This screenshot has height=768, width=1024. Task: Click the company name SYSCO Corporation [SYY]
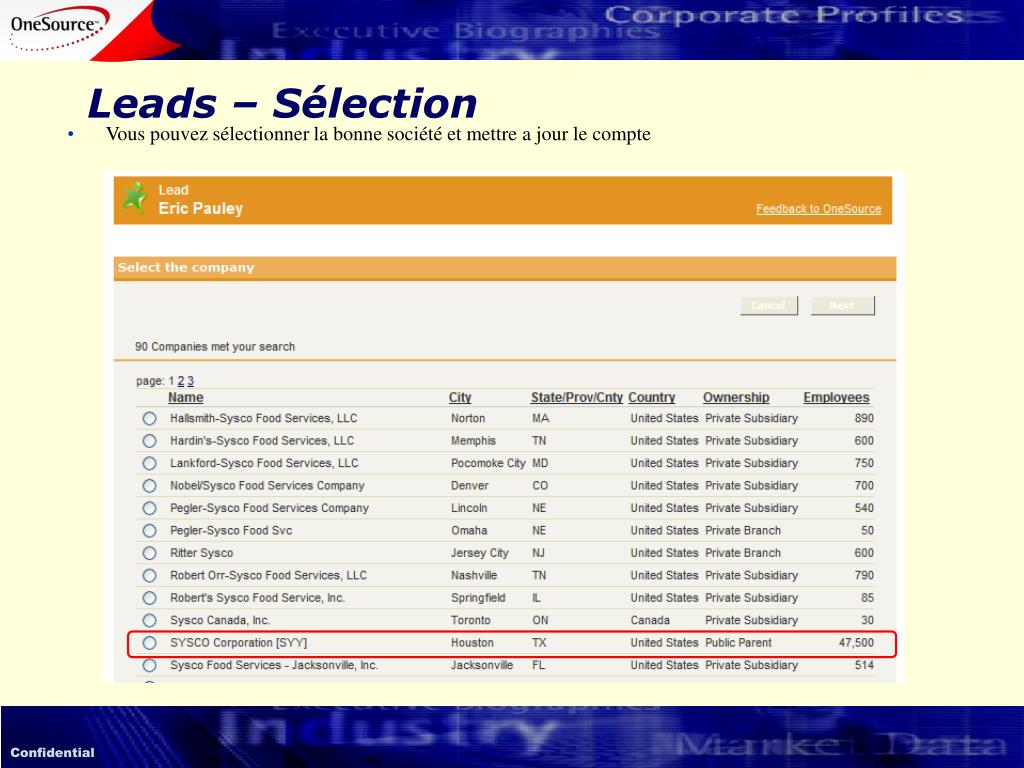point(238,643)
